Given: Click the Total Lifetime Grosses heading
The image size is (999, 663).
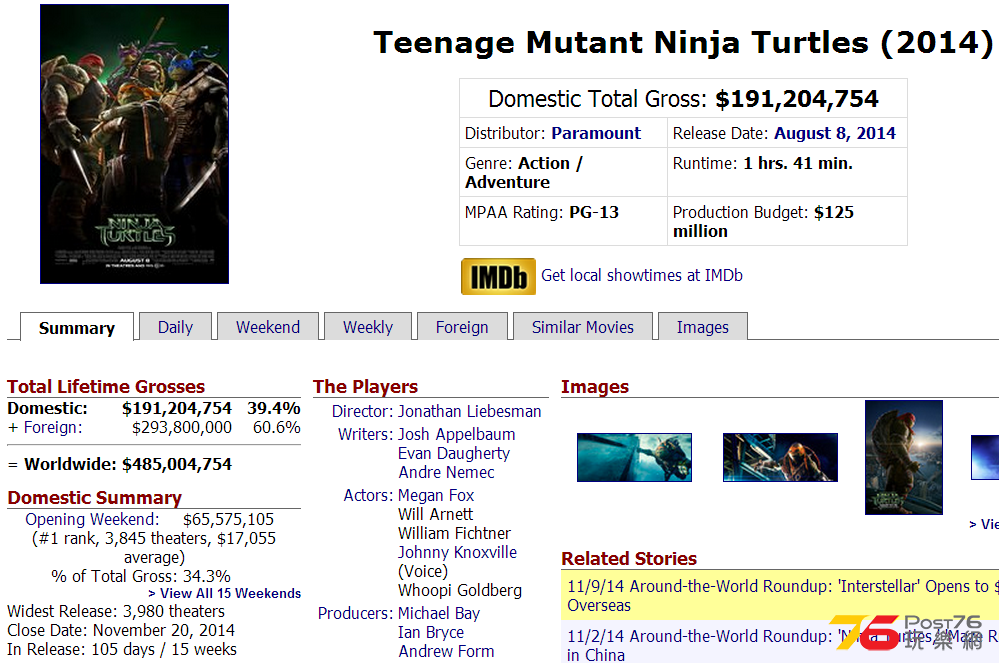Looking at the screenshot, I should coord(106,387).
